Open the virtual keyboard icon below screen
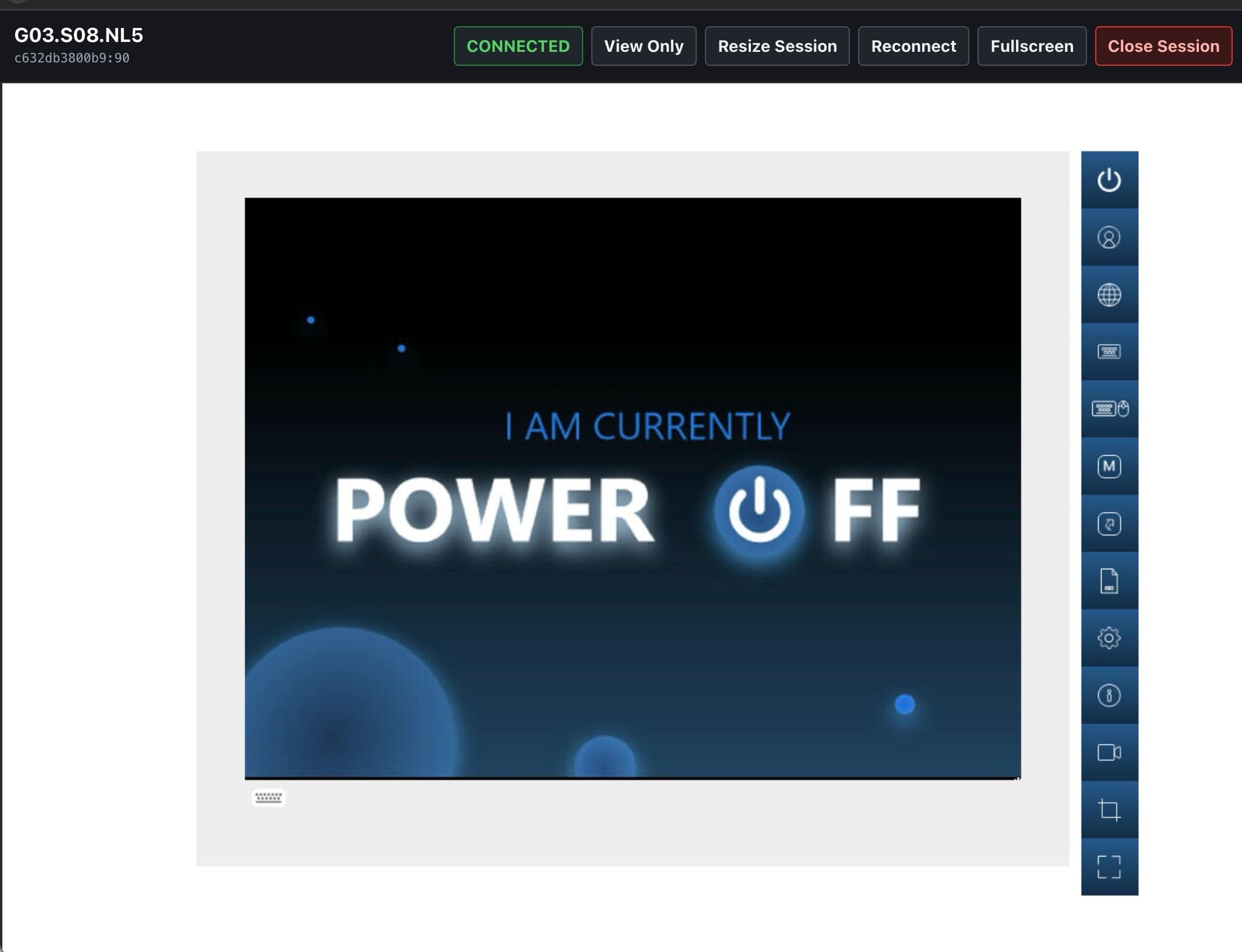 pyautogui.click(x=269, y=797)
